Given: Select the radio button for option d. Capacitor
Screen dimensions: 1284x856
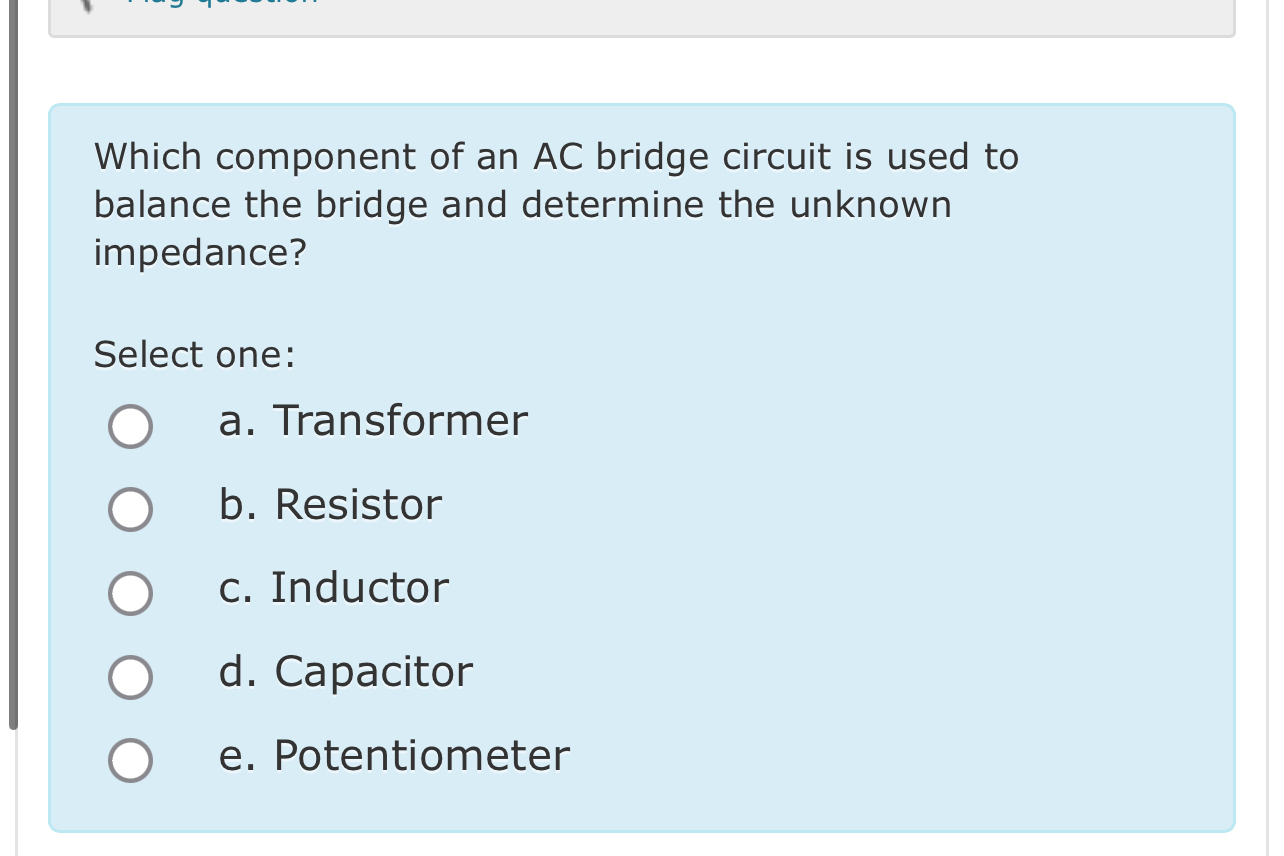Looking at the screenshot, I should click(x=130, y=677).
